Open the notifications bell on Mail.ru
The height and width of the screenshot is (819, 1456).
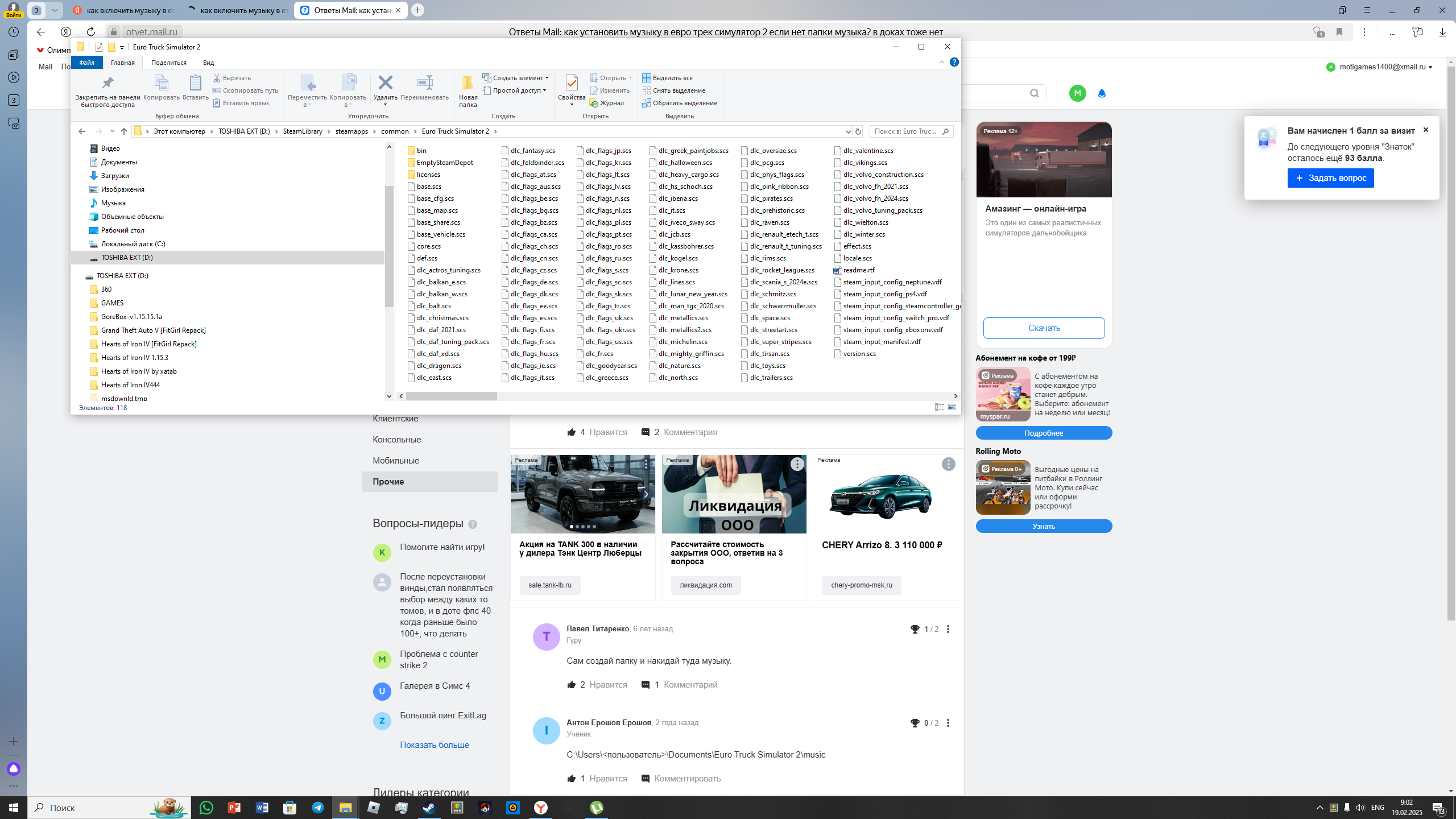[x=1102, y=93]
